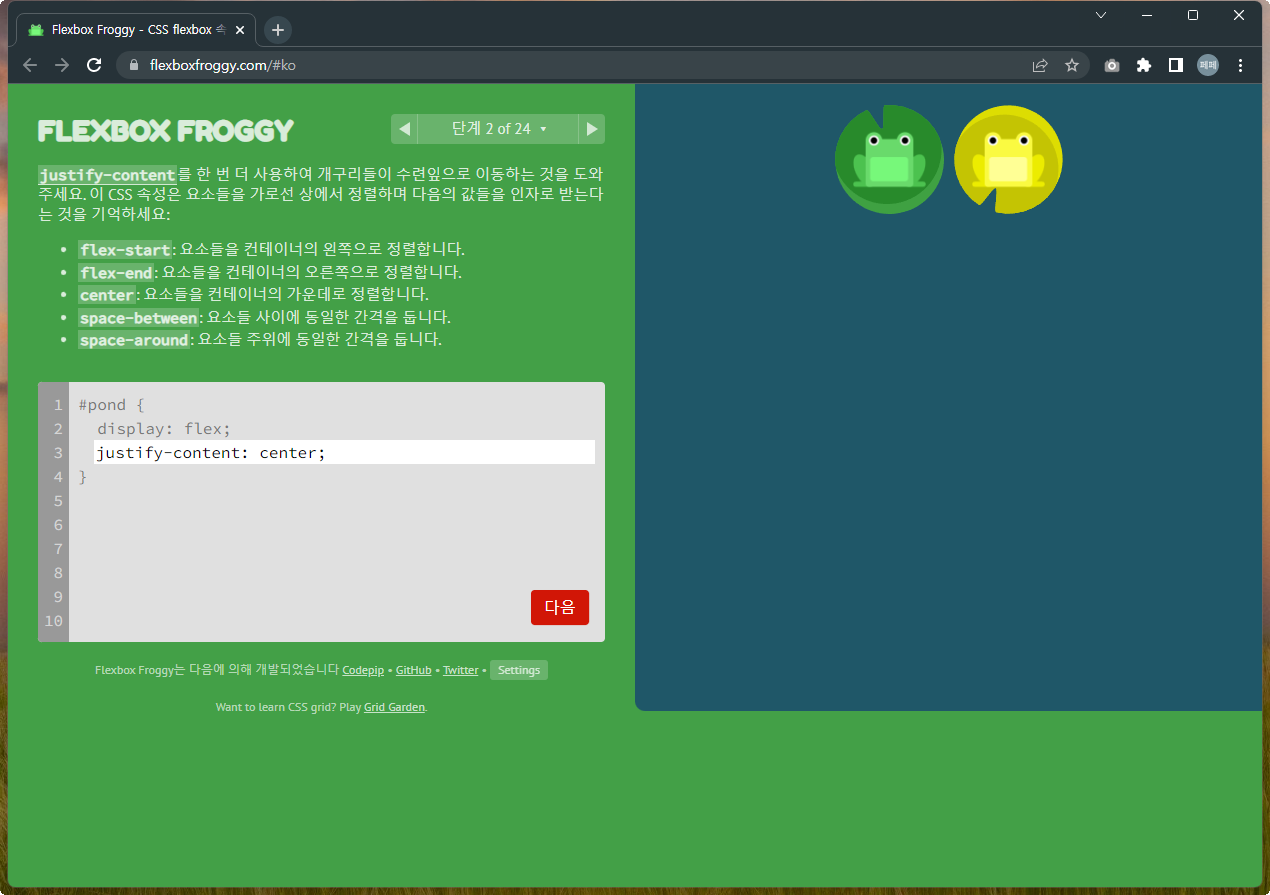Click the flex-start keyword in the list
Viewport: 1270px width, 895px height.
126,249
